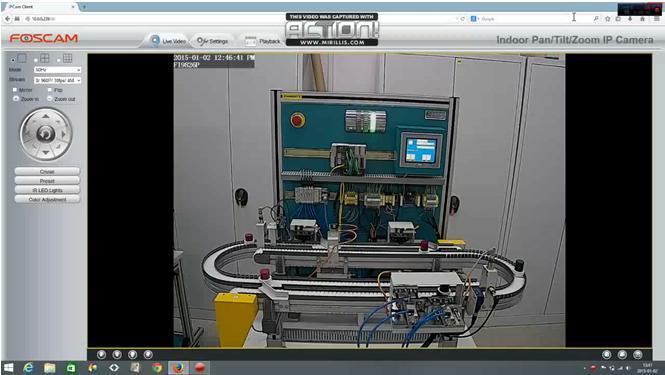Reset camera position with PTZ center button
The width and height of the screenshot is (665, 375).
(46, 134)
